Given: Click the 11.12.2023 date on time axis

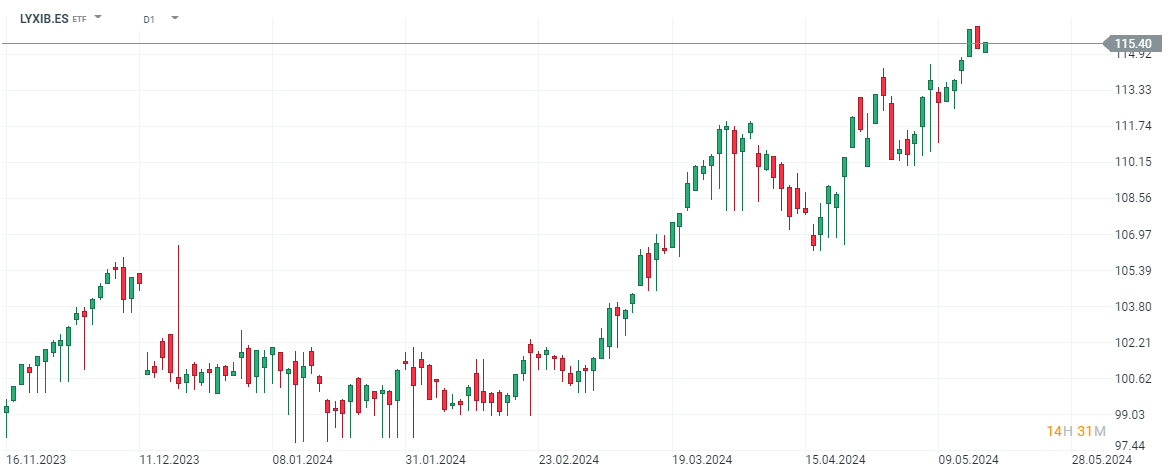Looking at the screenshot, I should tap(169, 460).
